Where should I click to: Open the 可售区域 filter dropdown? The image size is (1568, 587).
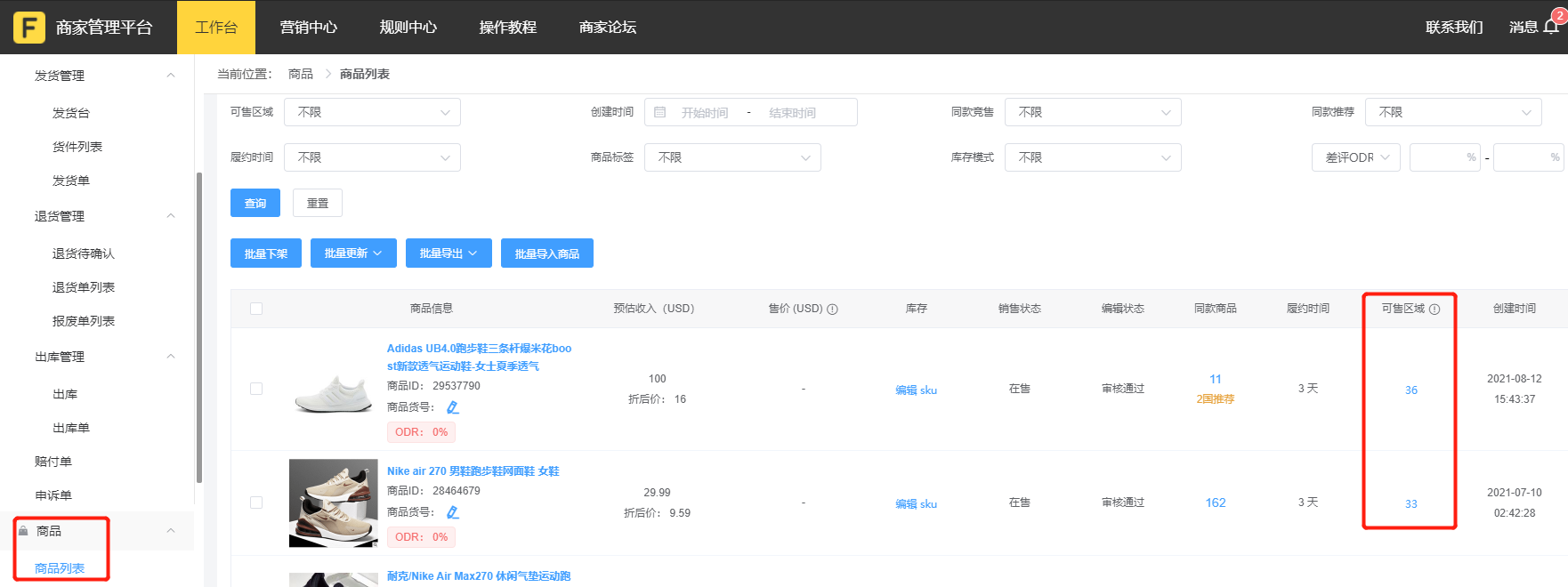coord(372,112)
